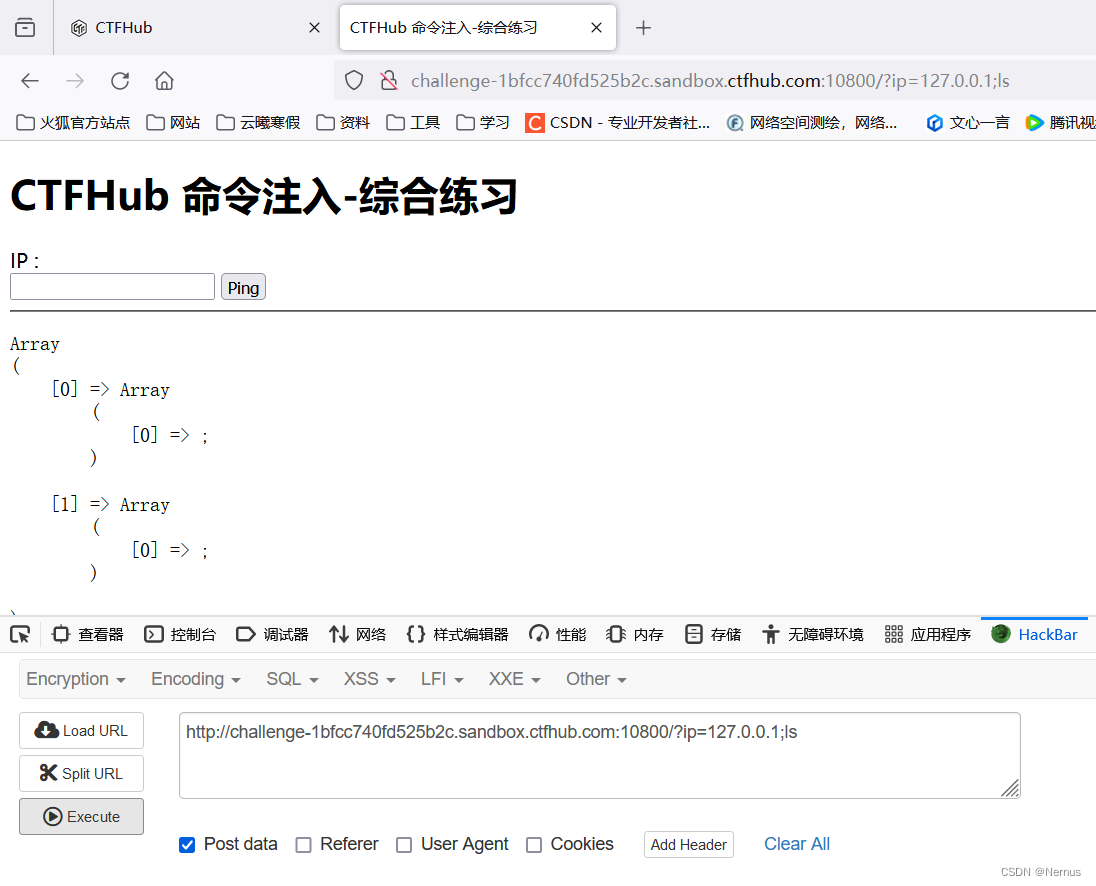Open 云曦寒假 bookmark folder
The image size is (1096, 886).
258,123
